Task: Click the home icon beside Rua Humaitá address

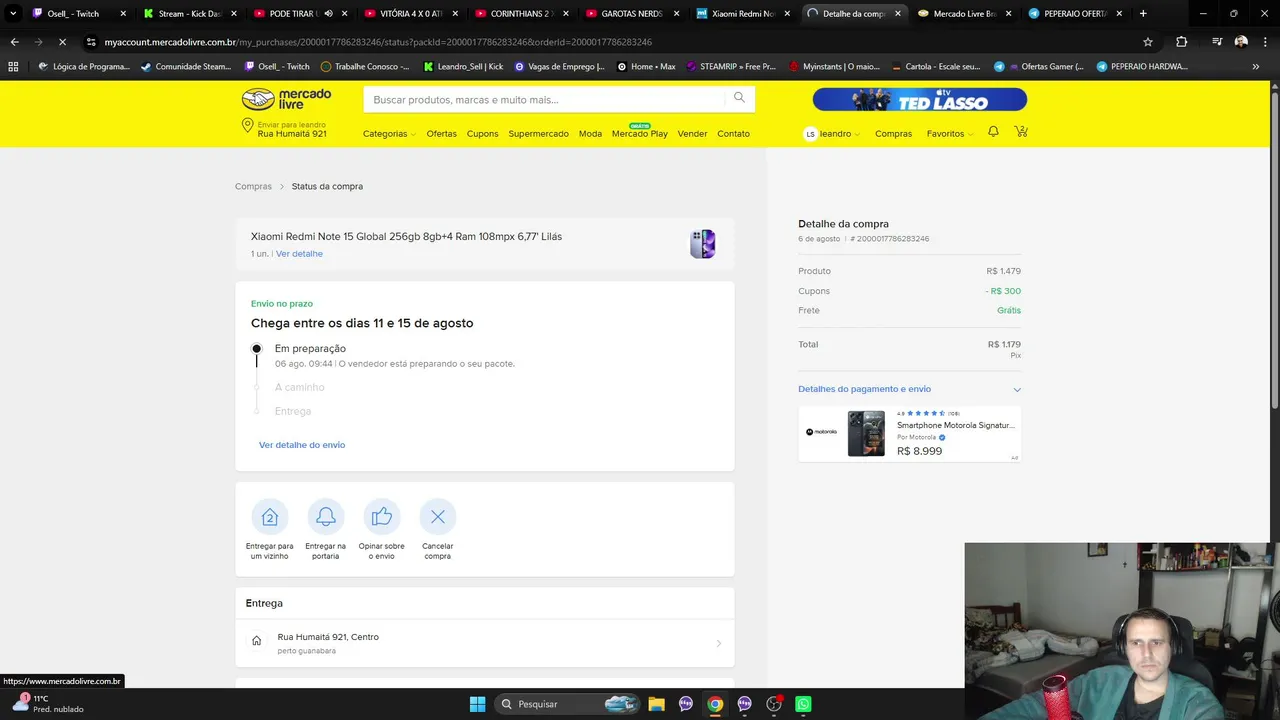Action: click(x=257, y=641)
